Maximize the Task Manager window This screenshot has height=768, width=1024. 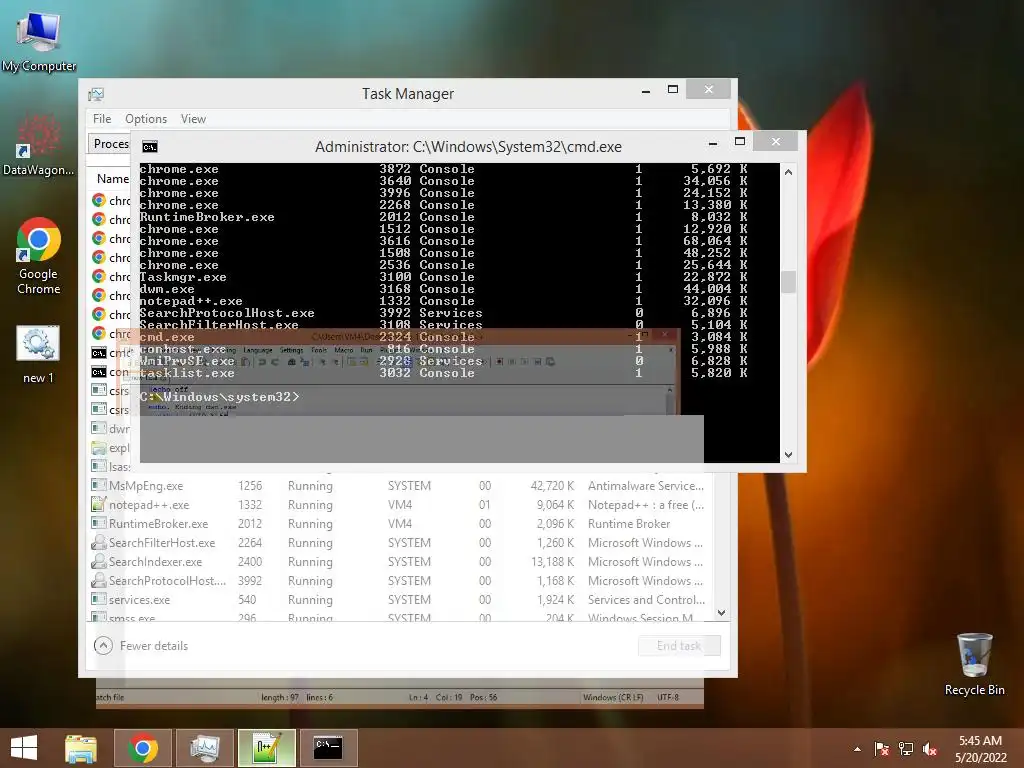coord(673,89)
